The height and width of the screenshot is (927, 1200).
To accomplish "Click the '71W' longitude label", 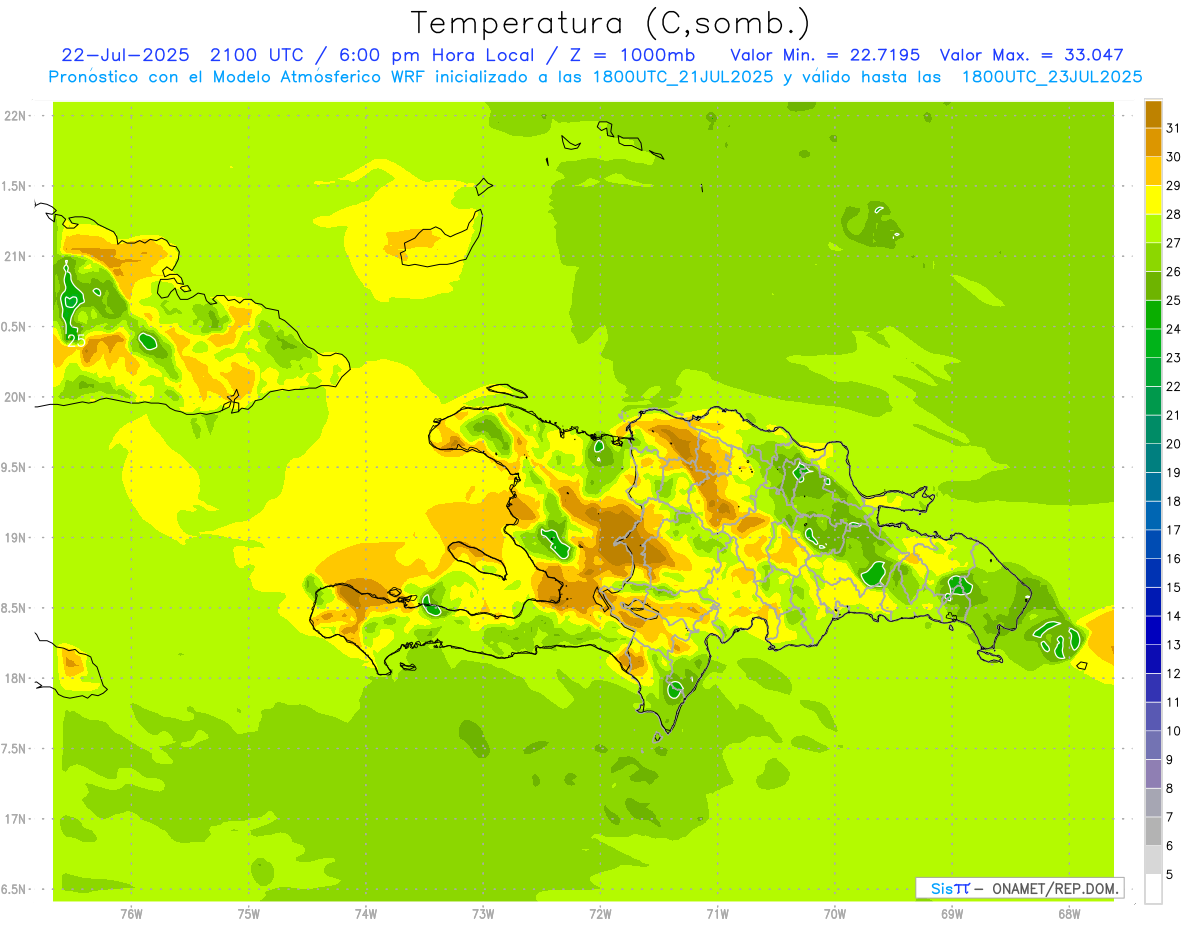I will [x=717, y=913].
